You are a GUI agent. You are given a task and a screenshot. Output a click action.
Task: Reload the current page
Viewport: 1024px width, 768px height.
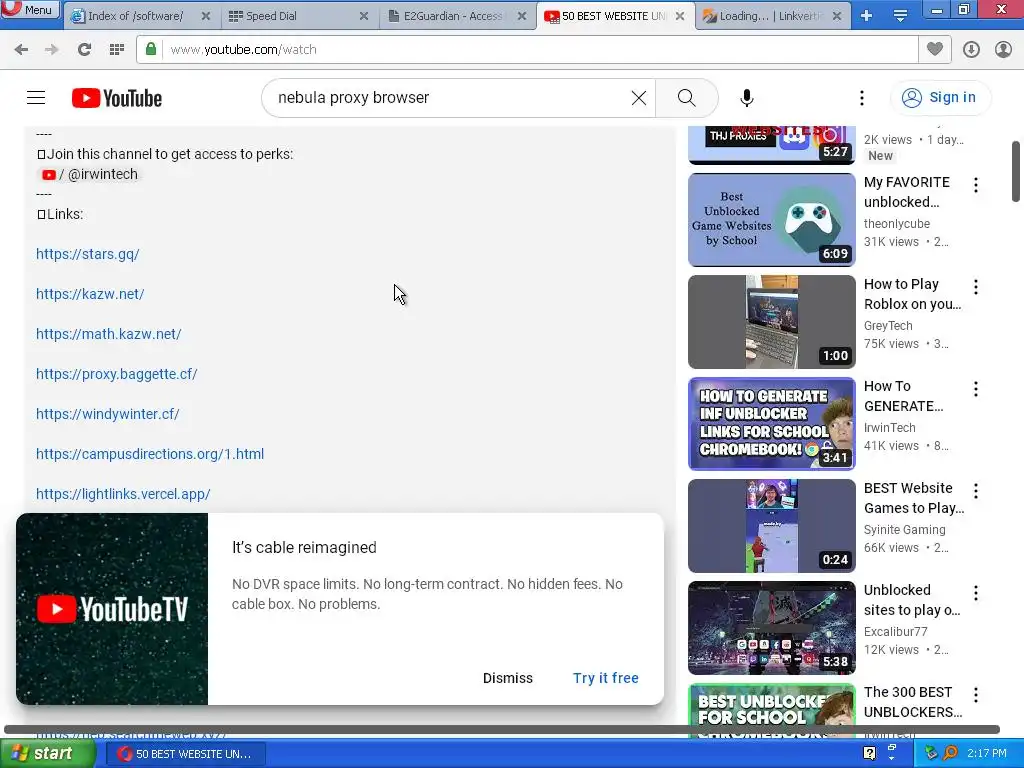pyautogui.click(x=84, y=50)
